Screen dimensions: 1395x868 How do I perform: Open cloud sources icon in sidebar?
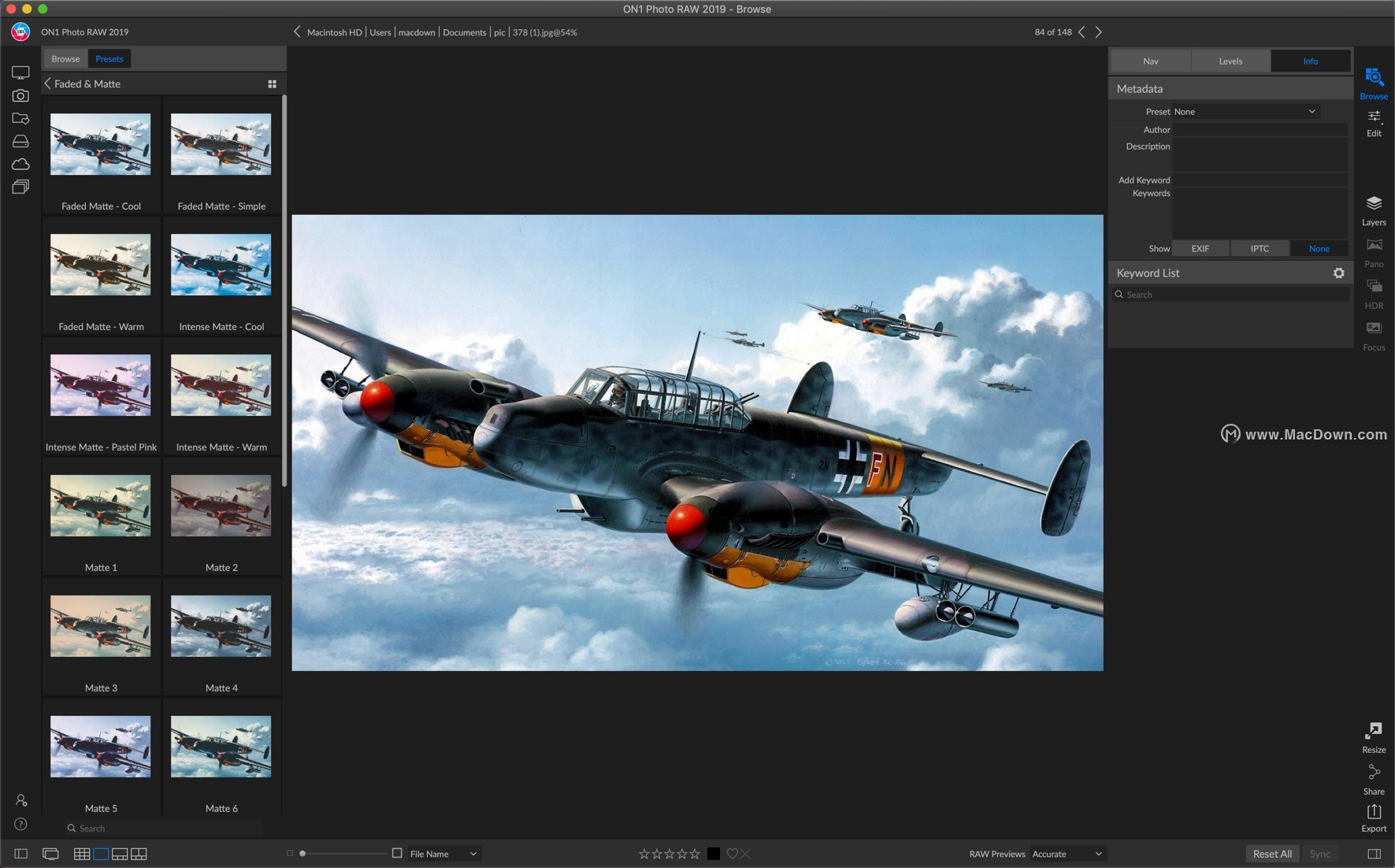click(x=20, y=164)
